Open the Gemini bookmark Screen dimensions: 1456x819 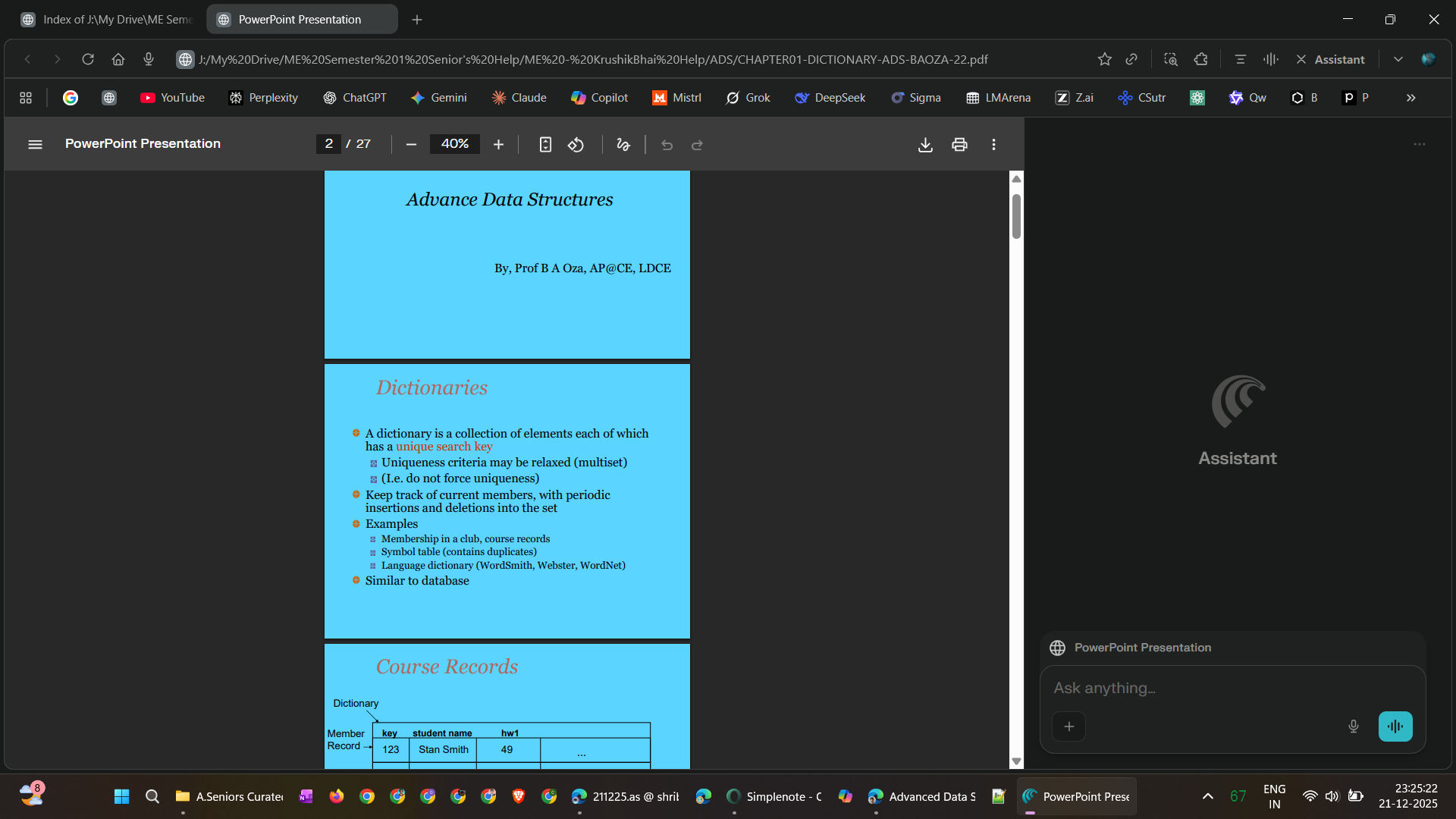pos(438,98)
